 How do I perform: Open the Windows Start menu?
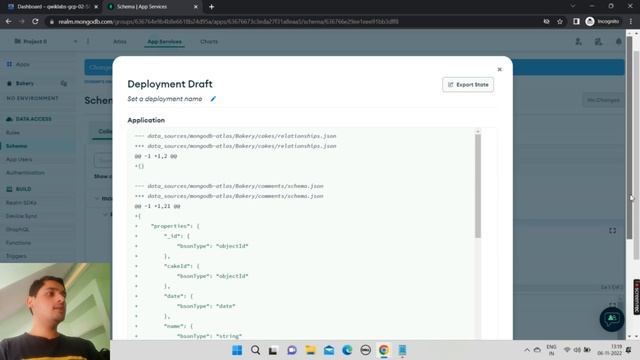coord(237,350)
